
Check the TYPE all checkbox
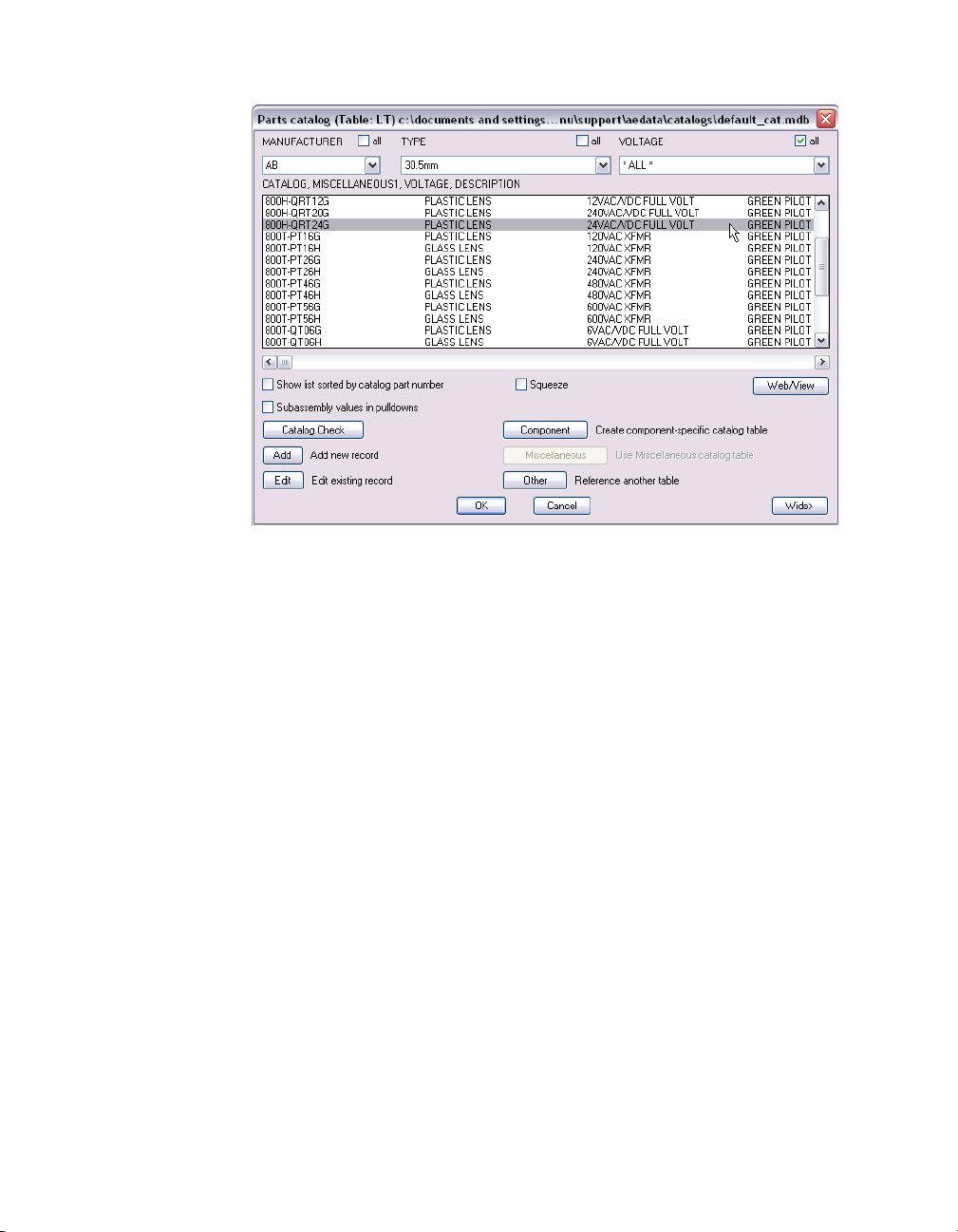[x=582, y=141]
